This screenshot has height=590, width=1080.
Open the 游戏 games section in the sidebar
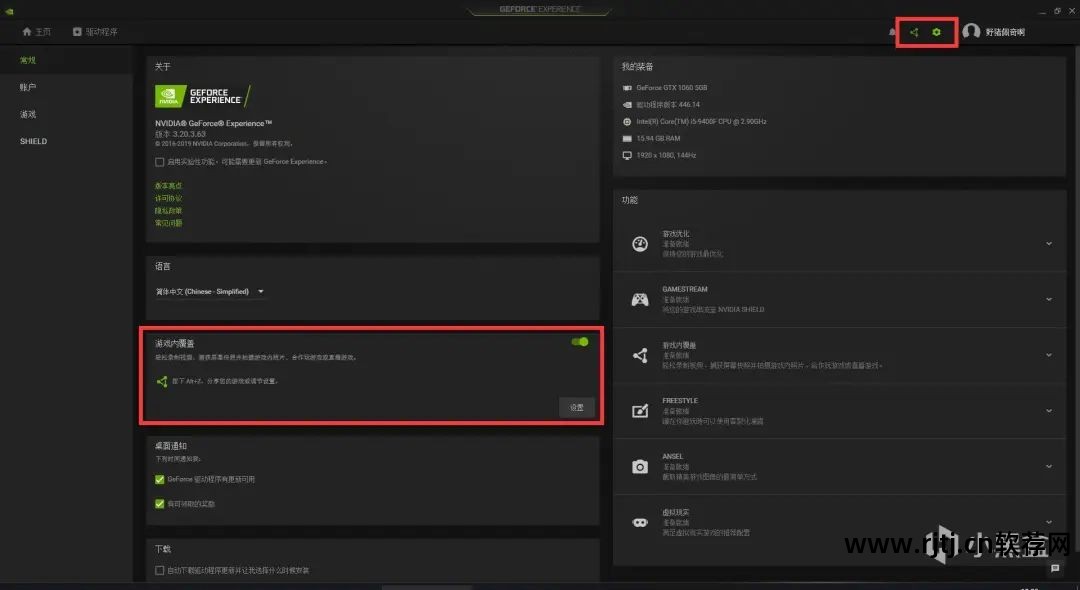[x=28, y=114]
